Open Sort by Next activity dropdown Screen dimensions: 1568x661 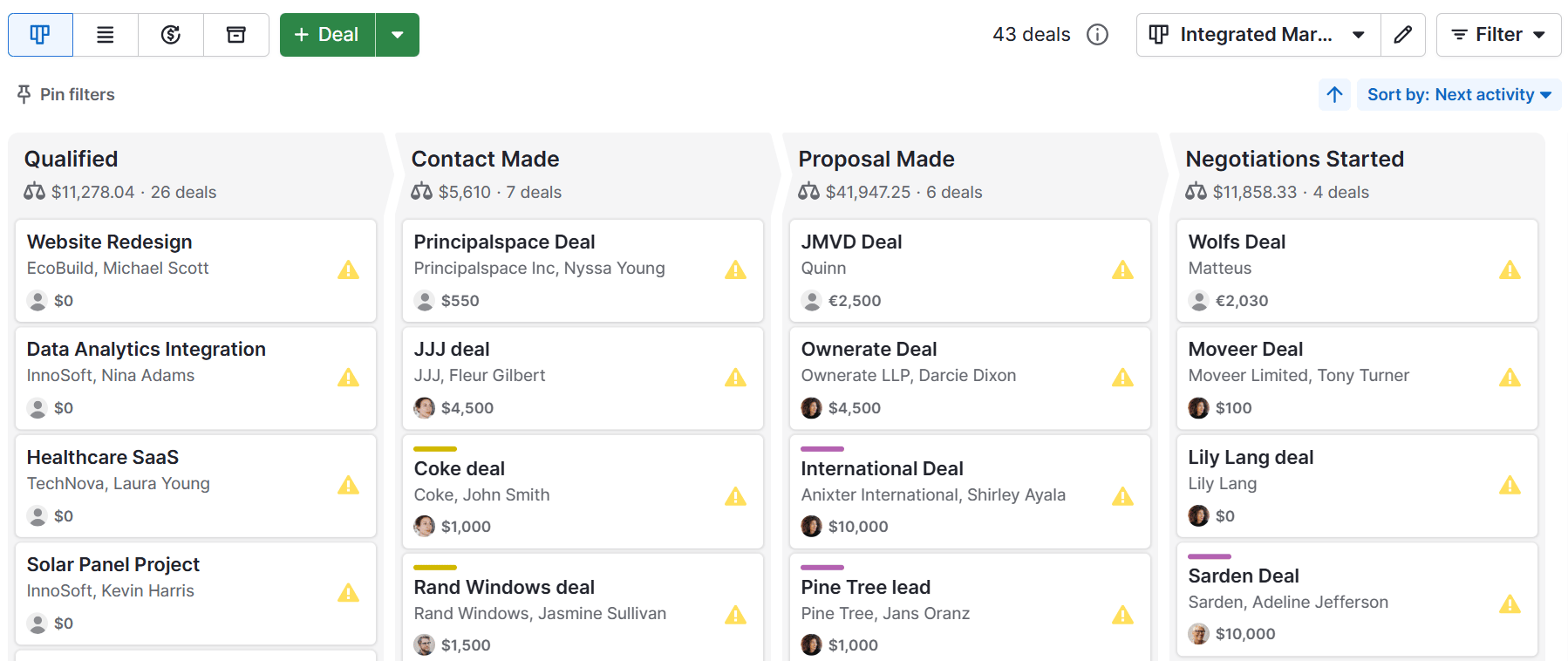[1459, 94]
